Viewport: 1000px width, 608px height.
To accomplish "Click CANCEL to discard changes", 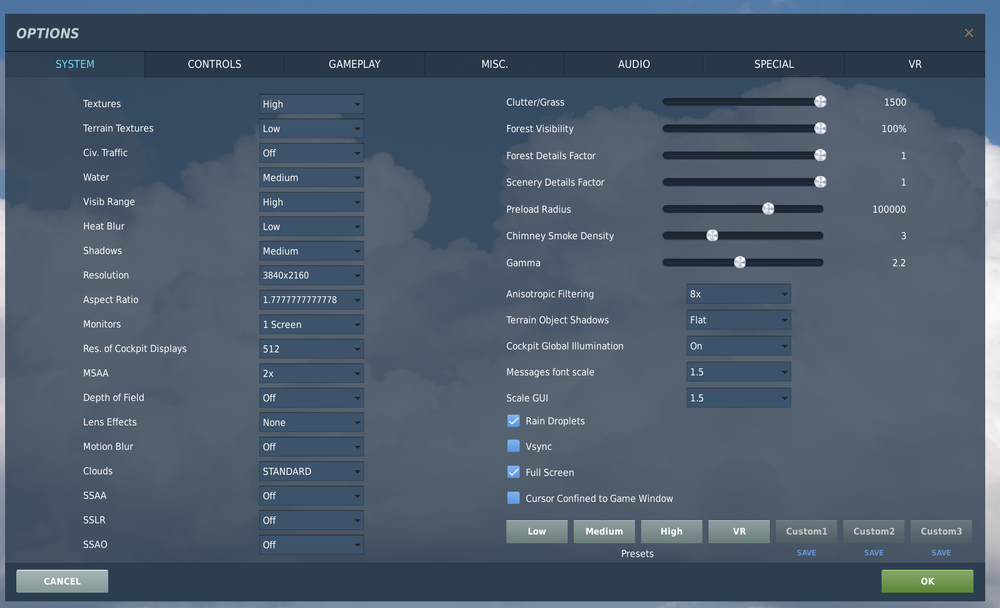I will pyautogui.click(x=61, y=580).
